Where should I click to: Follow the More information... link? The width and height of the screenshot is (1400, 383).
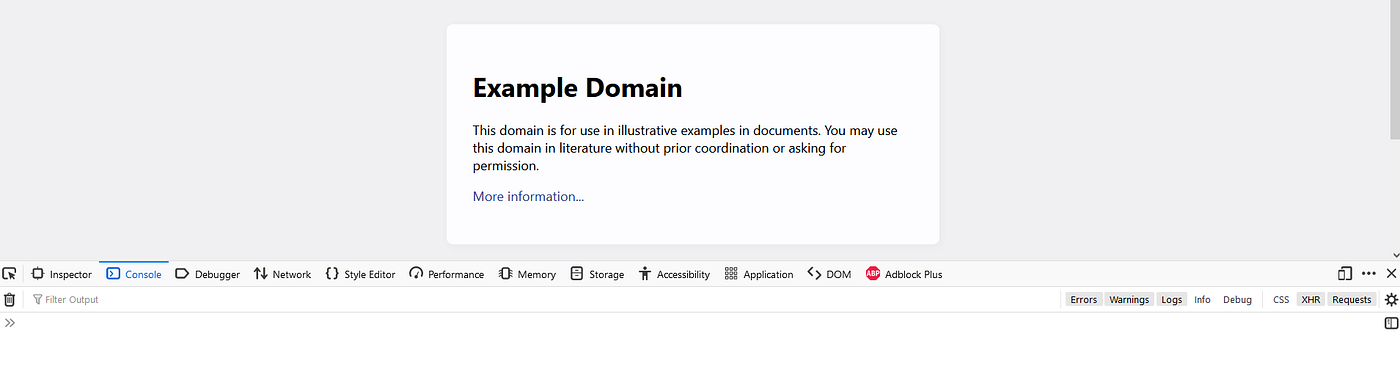point(528,196)
